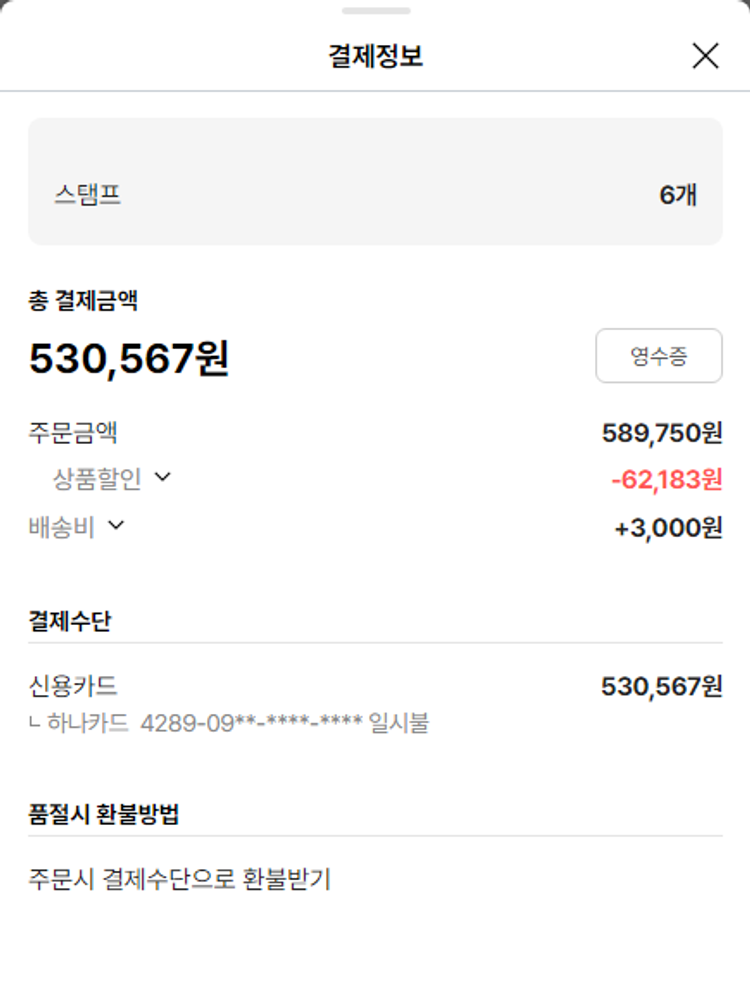Click the 주문시 결제수단으로 환불받기 text
The image size is (750, 998).
tap(180, 879)
